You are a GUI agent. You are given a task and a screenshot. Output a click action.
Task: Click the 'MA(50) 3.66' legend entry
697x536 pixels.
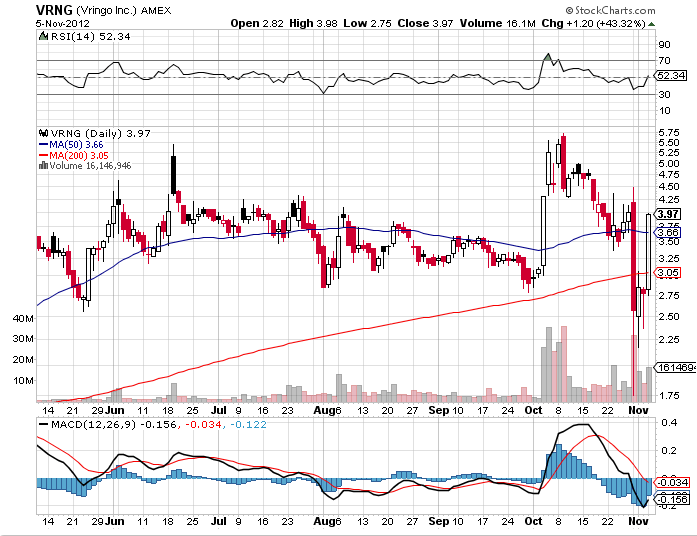76,144
